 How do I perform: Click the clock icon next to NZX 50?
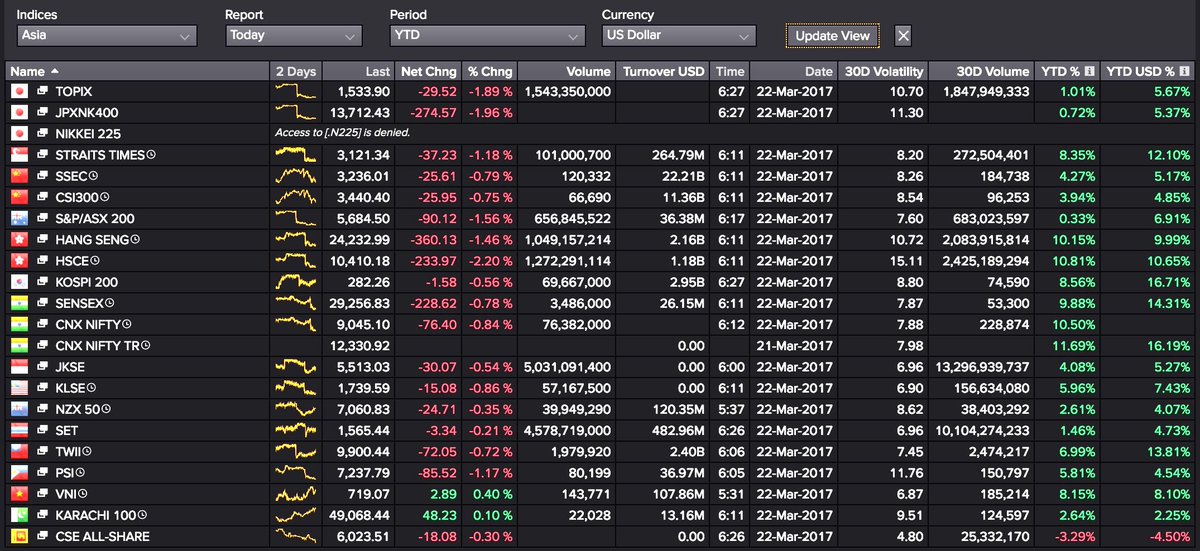[105, 409]
